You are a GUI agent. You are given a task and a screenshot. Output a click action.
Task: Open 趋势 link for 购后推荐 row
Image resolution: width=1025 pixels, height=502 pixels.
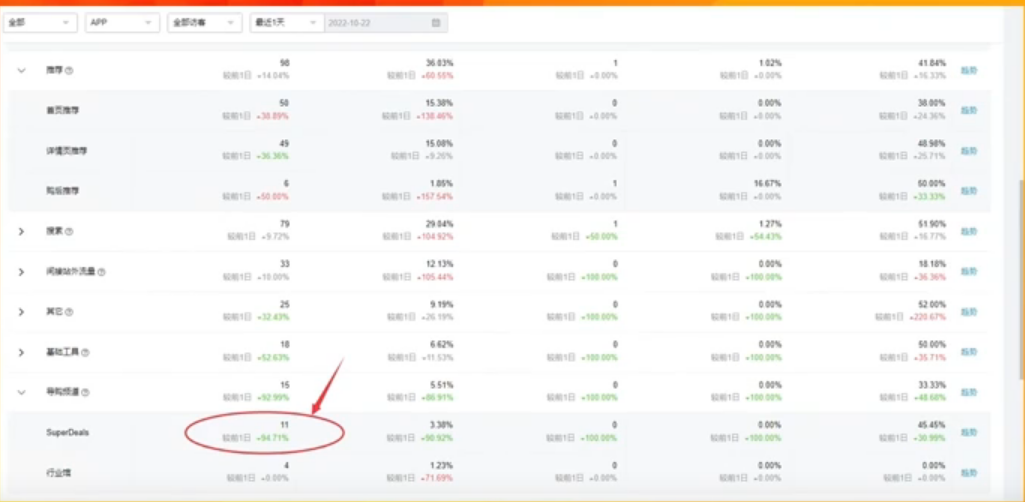[969, 191]
